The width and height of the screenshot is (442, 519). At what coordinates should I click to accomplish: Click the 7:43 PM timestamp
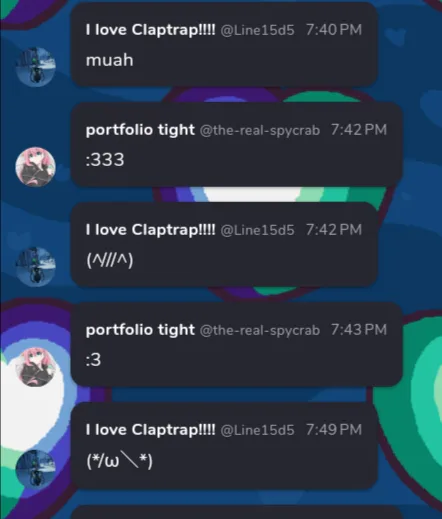tap(359, 330)
